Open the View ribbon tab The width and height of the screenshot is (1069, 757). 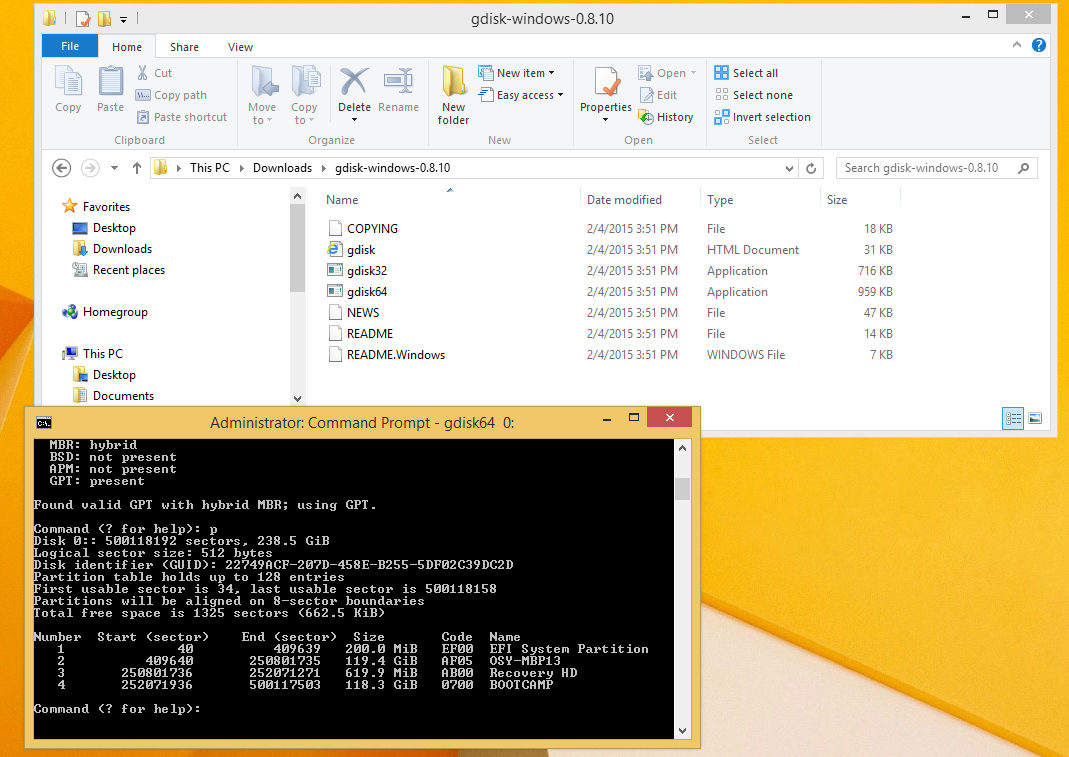240,47
